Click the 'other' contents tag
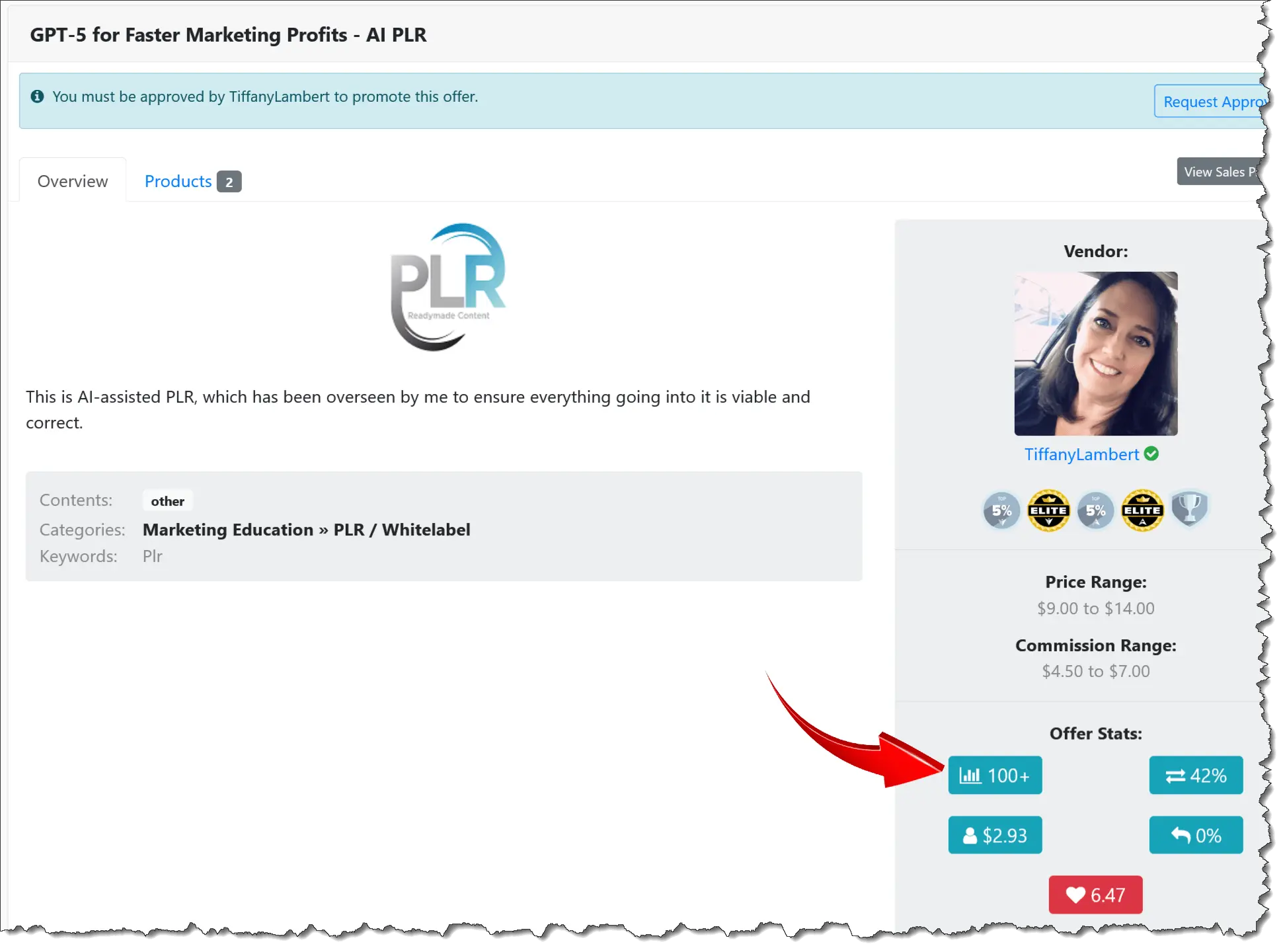 167,501
